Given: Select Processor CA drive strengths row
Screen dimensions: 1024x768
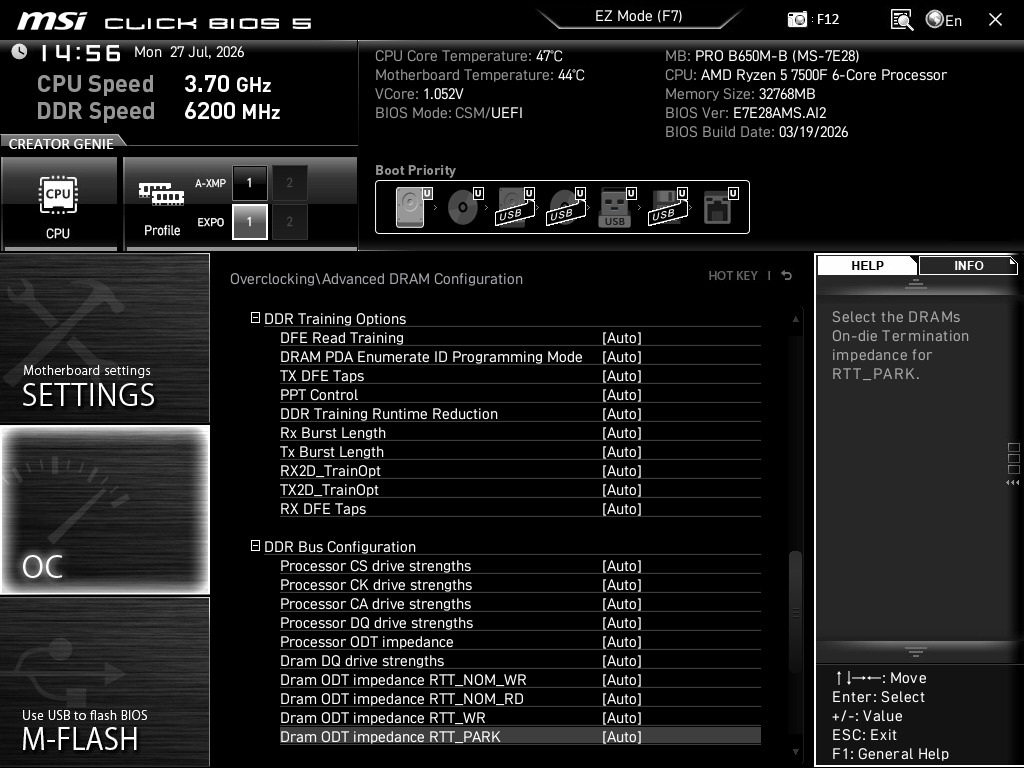Looking at the screenshot, I should tap(520, 603).
